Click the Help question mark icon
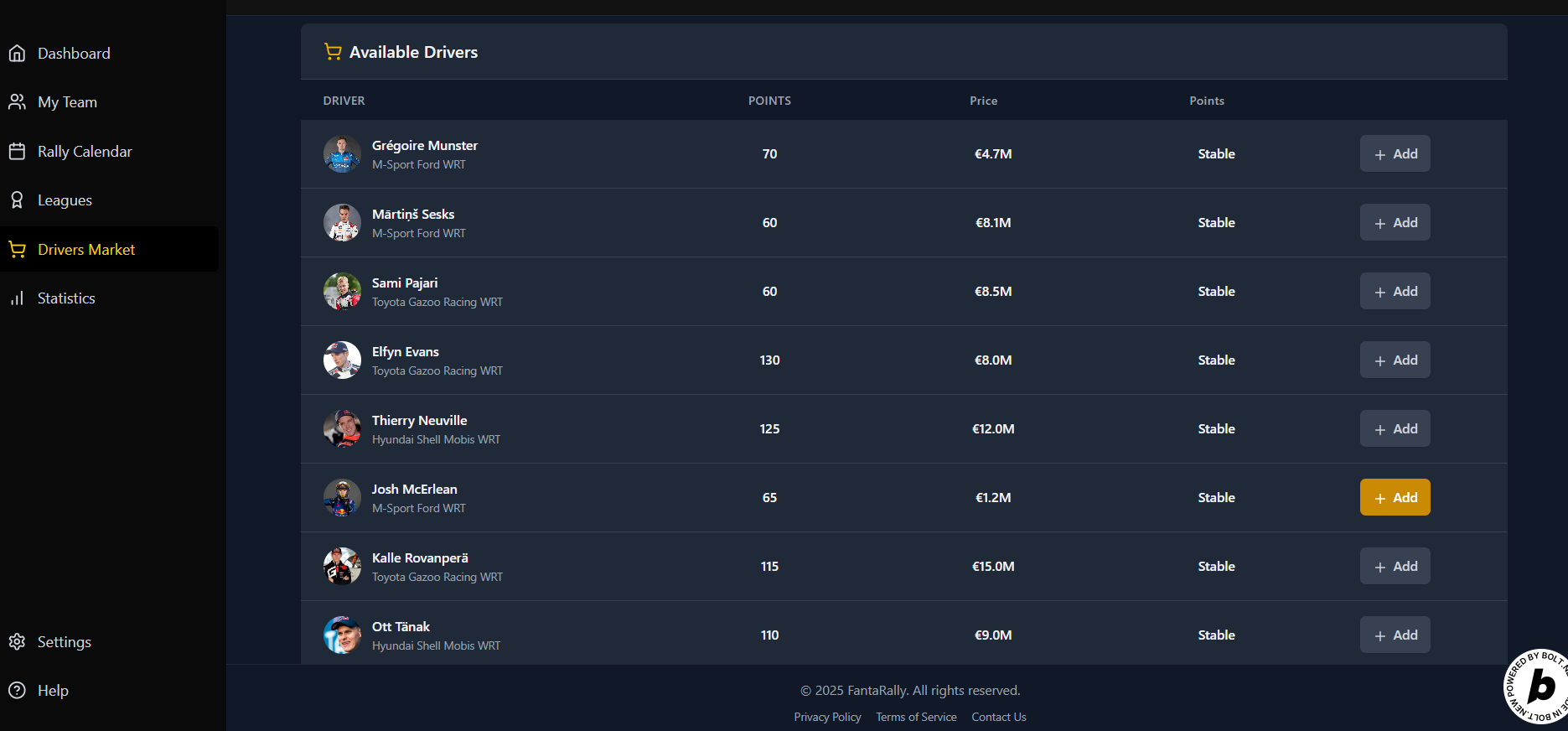This screenshot has height=731, width=1568. pyautogui.click(x=17, y=691)
